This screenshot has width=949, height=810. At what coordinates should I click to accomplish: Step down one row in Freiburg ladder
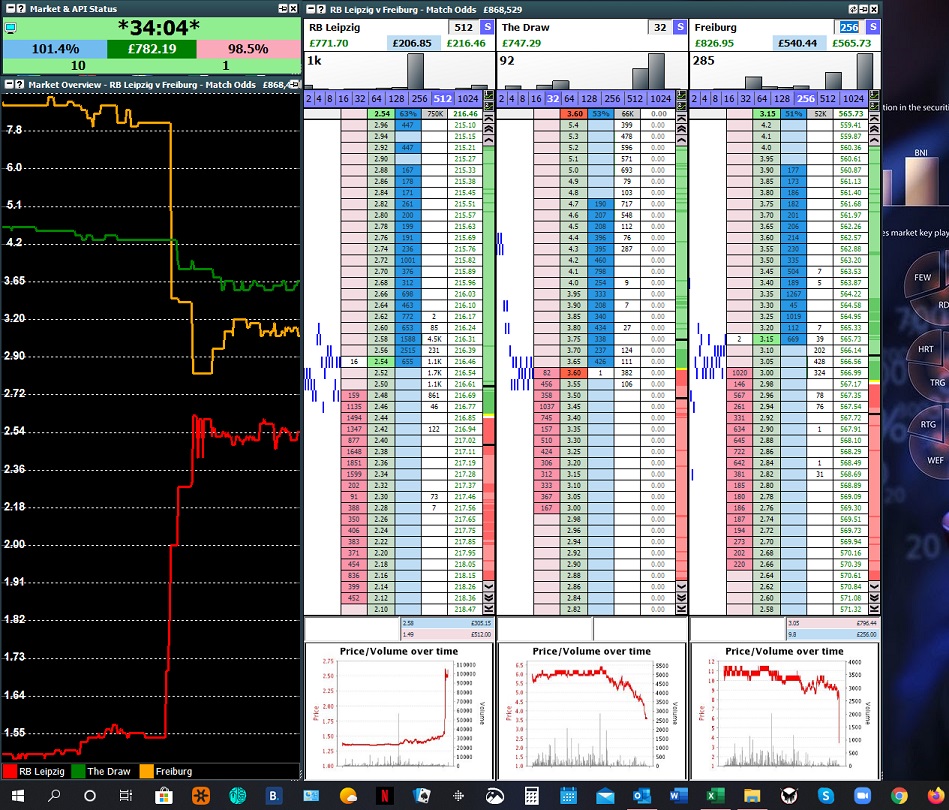(874, 586)
